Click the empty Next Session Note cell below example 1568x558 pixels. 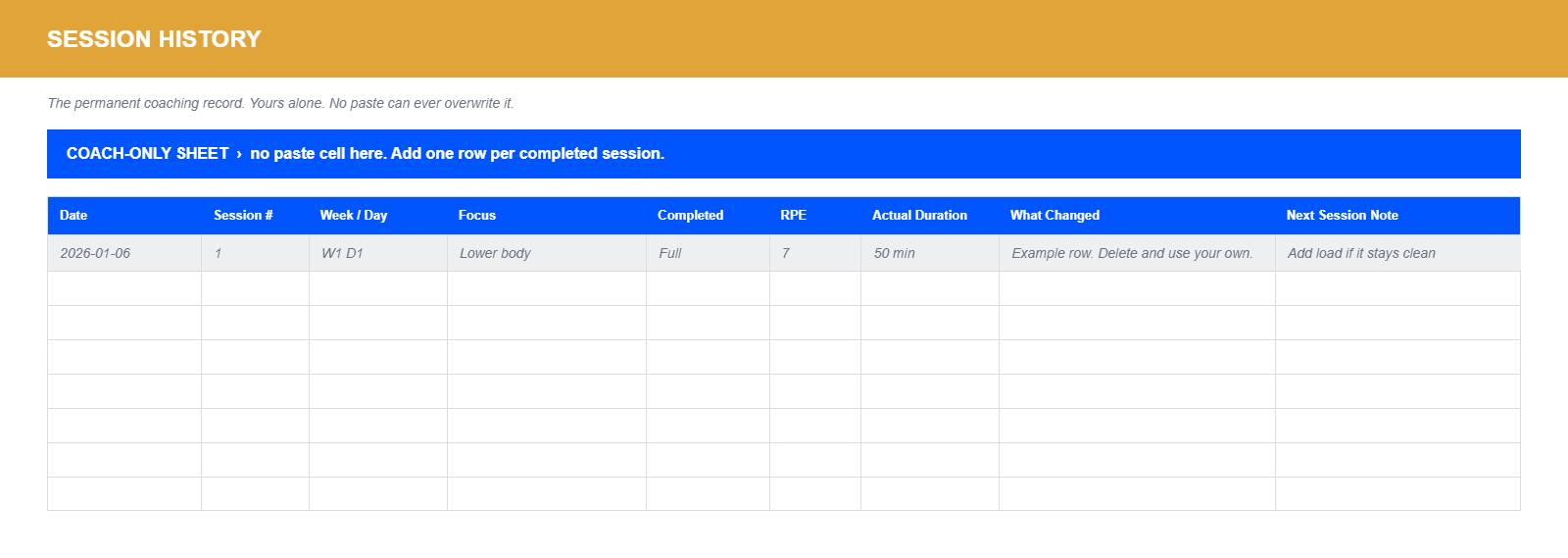(1398, 289)
